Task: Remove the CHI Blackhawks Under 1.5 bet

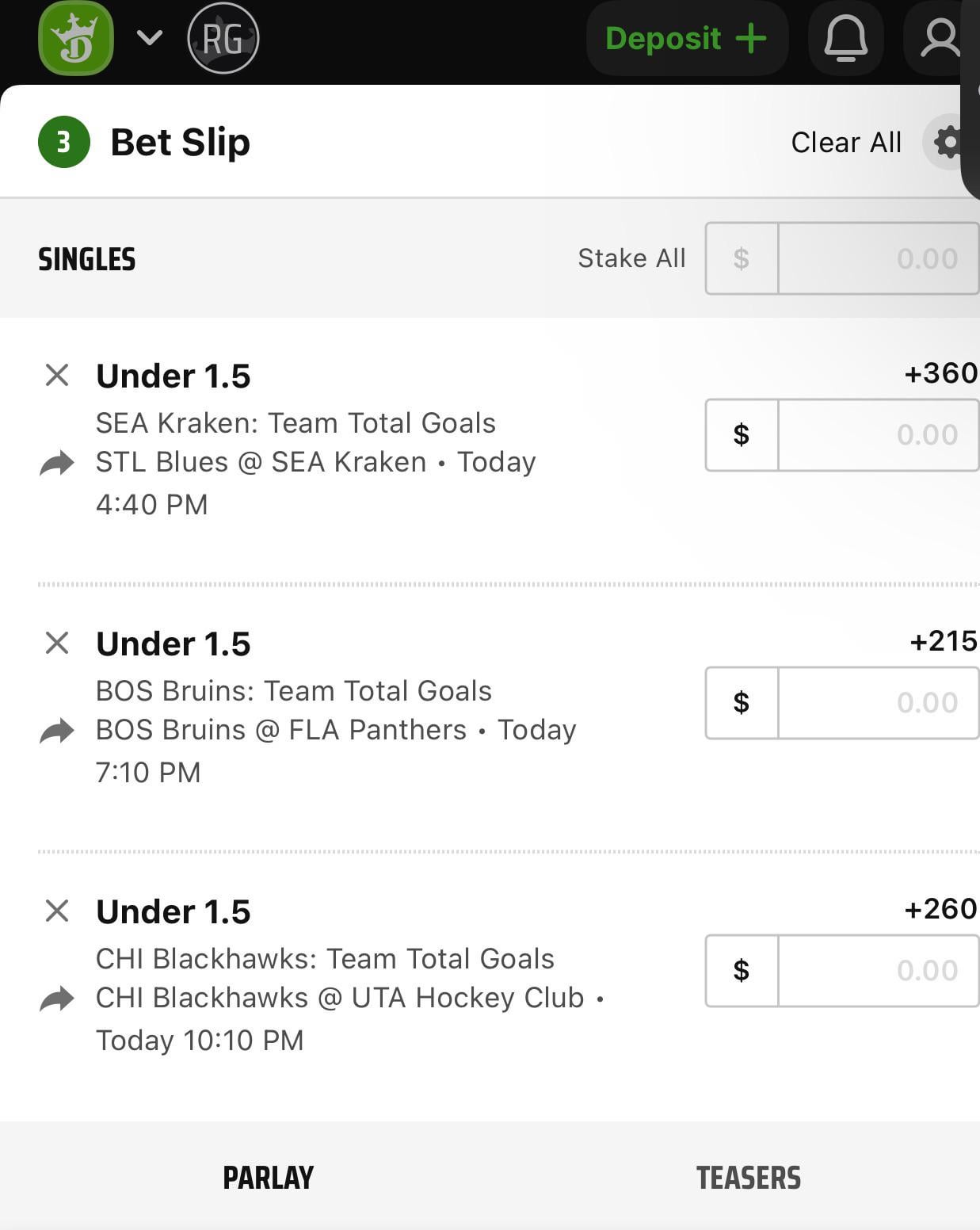Action: (57, 911)
